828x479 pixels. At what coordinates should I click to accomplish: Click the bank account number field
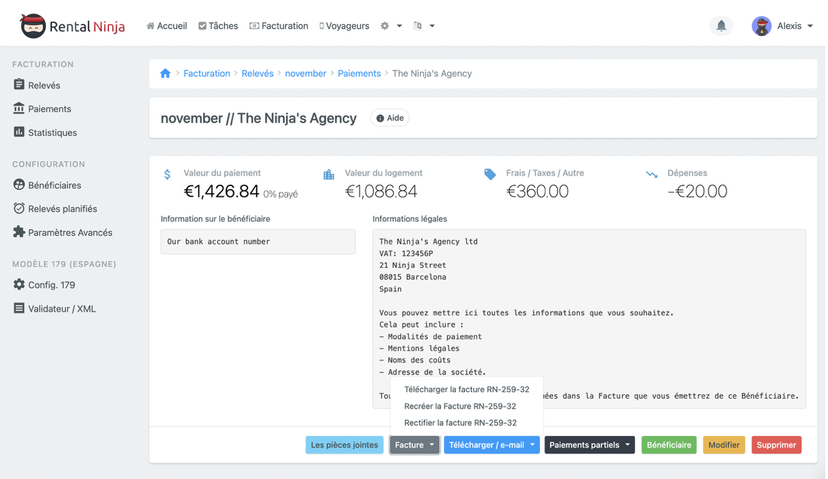click(x=258, y=241)
